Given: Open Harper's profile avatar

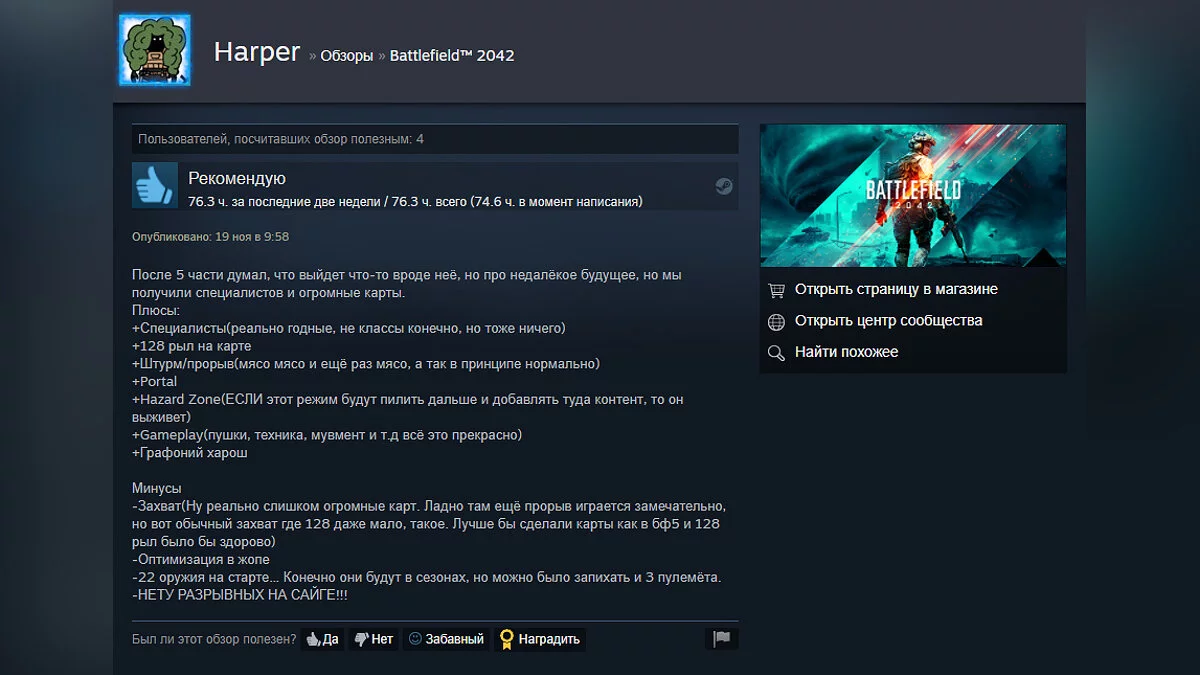Looking at the screenshot, I should [x=155, y=49].
